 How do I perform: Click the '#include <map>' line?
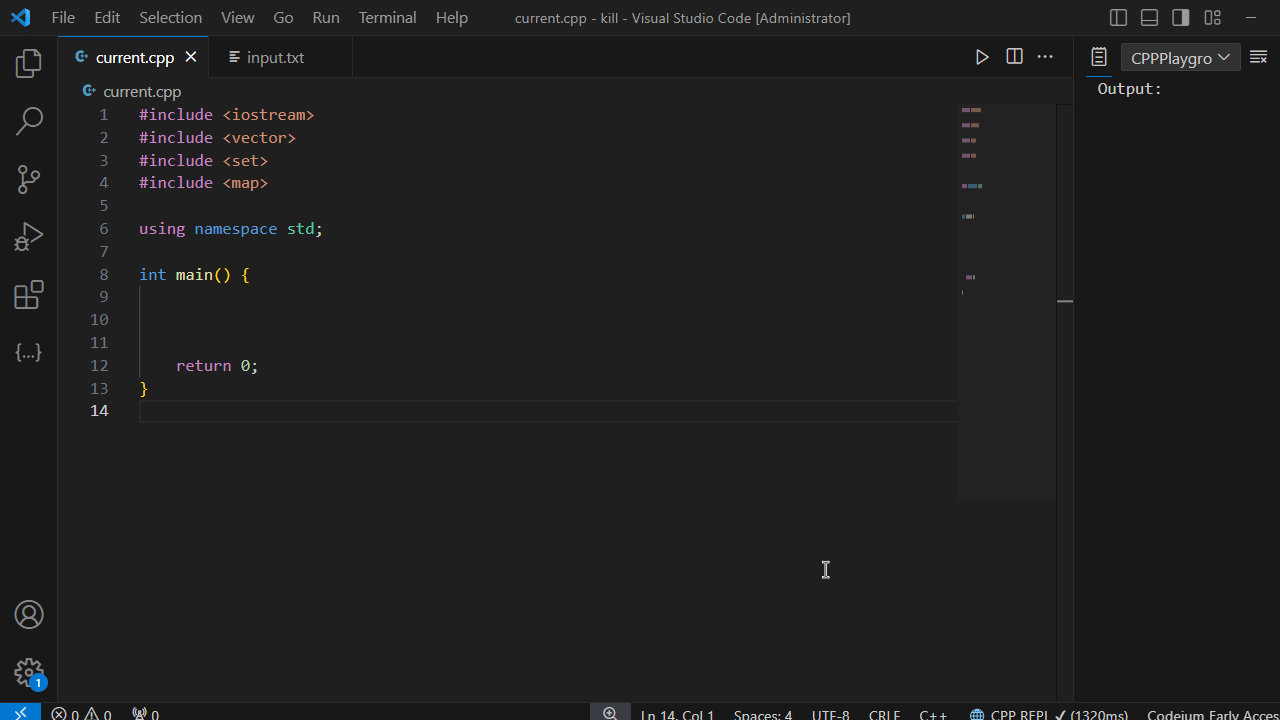pos(203,183)
